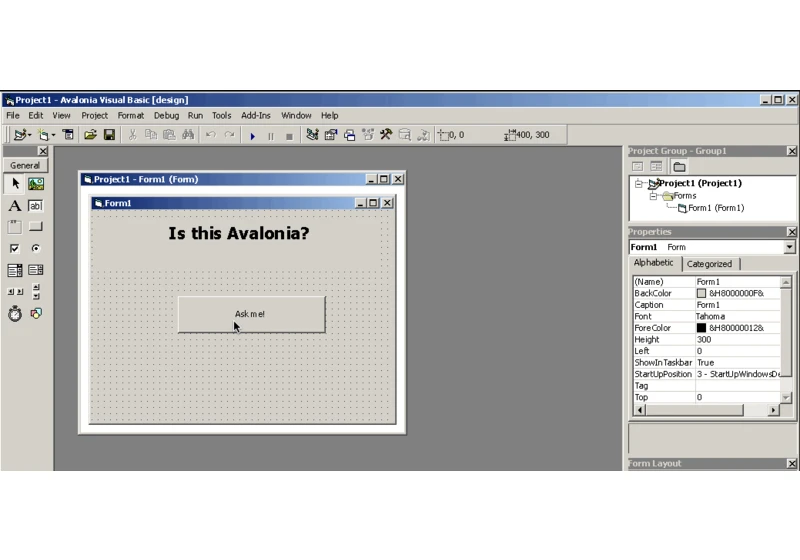Select the 'Is this Avalonia?' label

(x=239, y=234)
